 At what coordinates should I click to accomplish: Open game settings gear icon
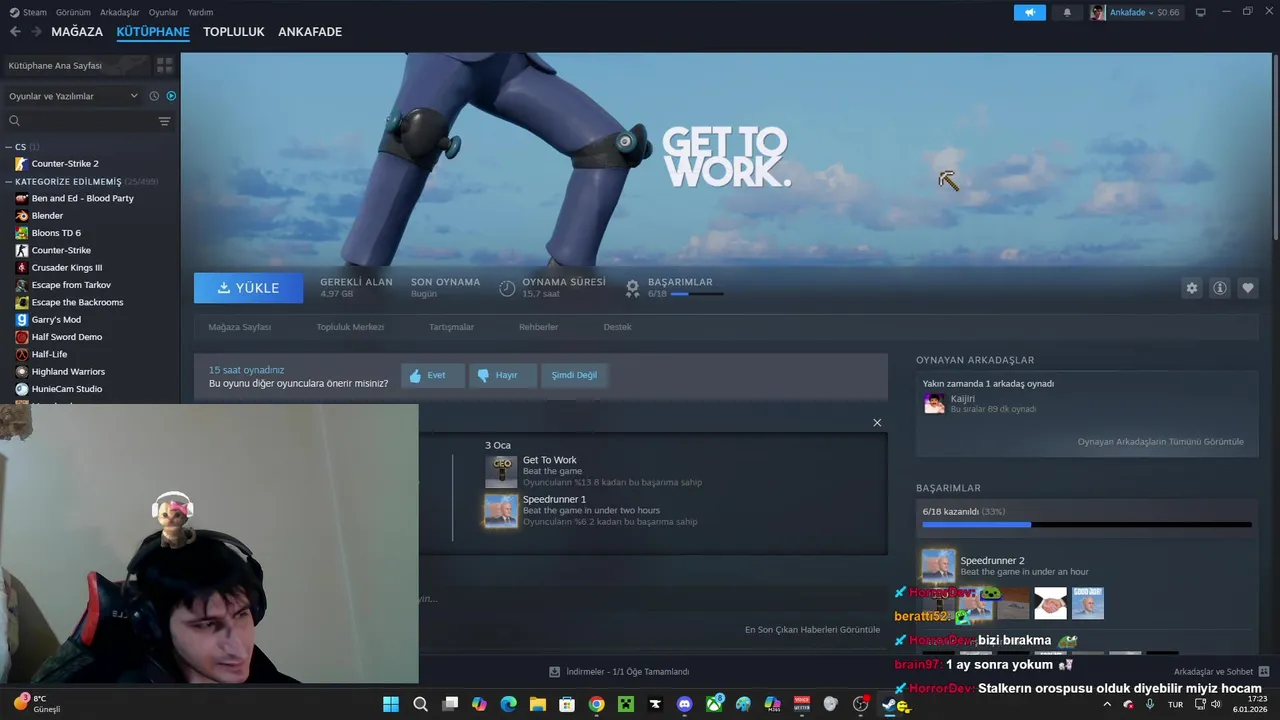(x=1192, y=288)
